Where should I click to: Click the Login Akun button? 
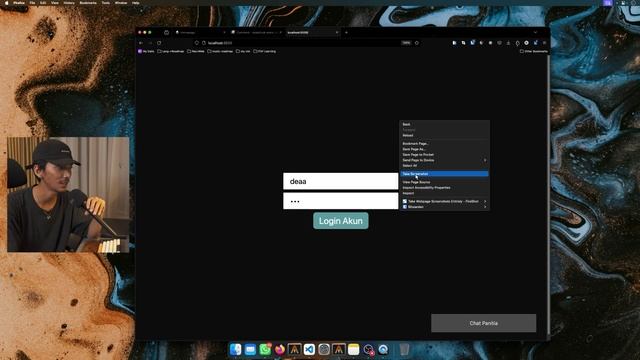[341, 221]
